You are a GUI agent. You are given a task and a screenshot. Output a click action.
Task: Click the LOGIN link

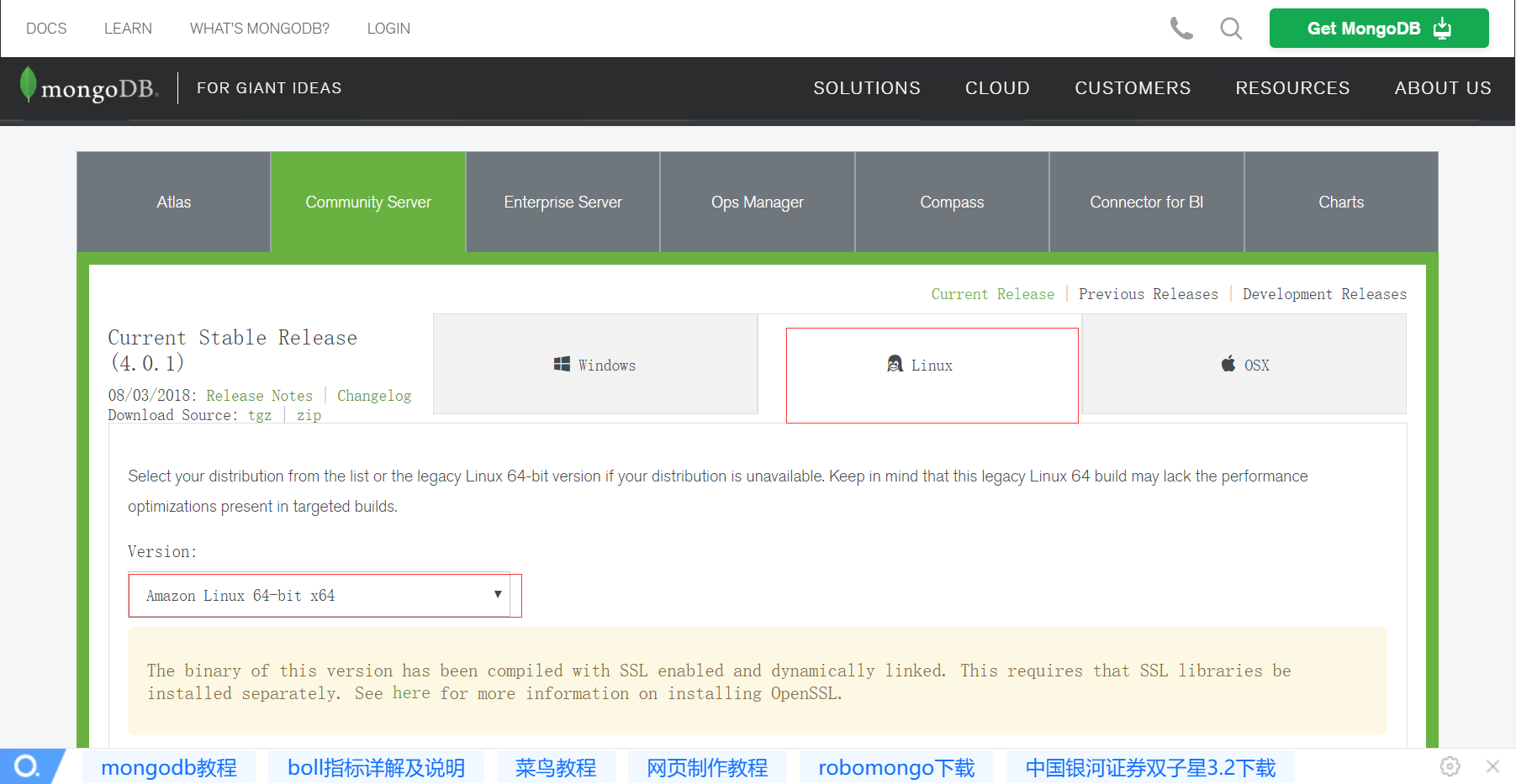pyautogui.click(x=388, y=29)
